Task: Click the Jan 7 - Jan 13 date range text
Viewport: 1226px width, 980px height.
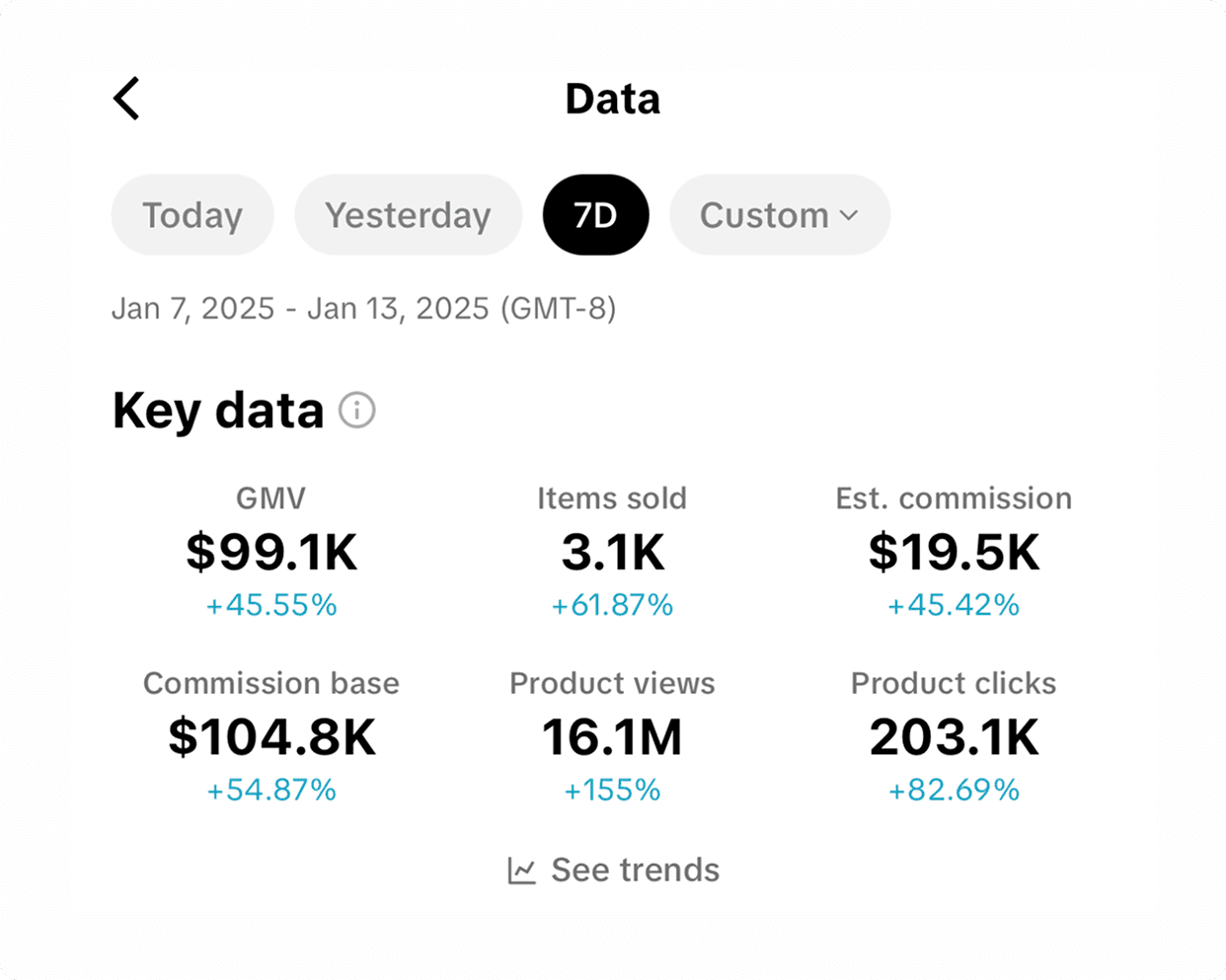Action: 363,309
